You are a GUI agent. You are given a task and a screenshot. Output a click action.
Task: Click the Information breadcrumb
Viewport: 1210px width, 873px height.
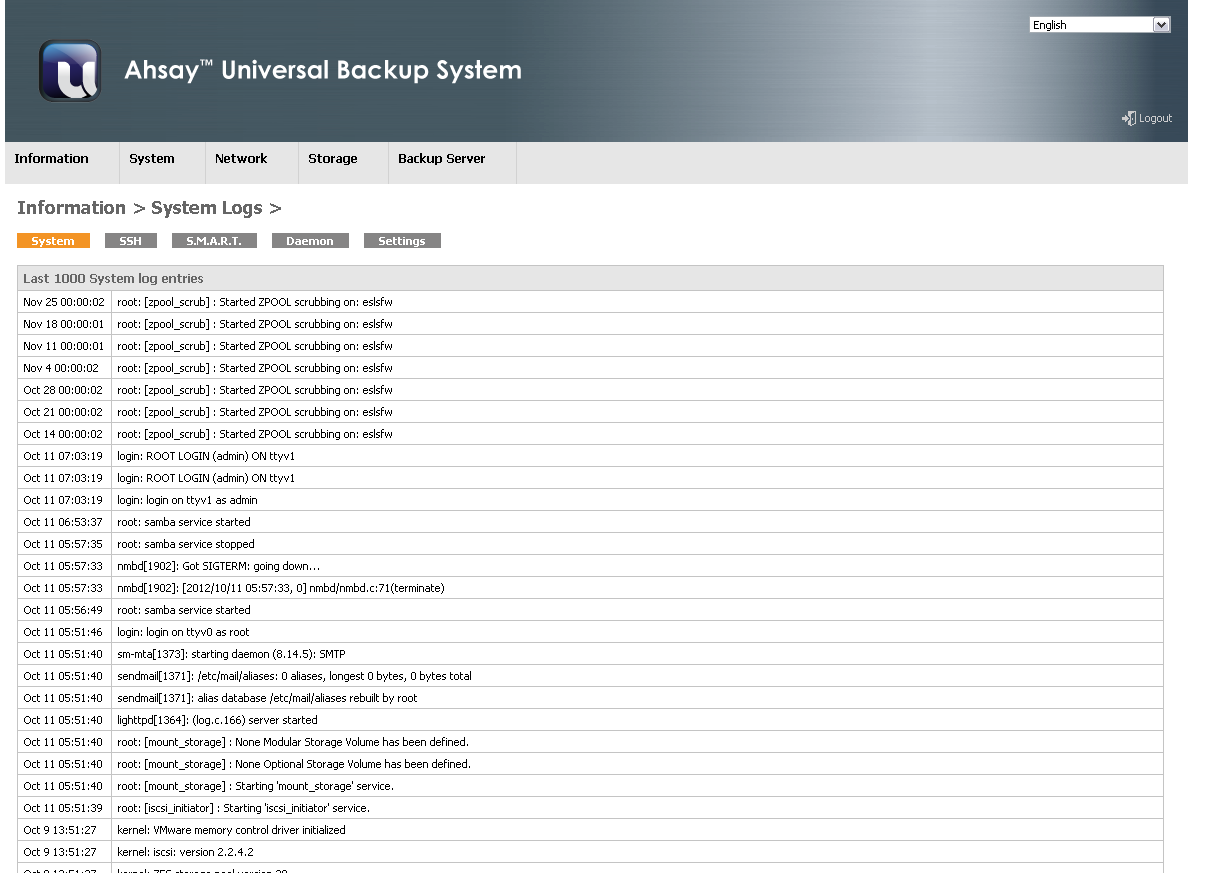click(x=71, y=208)
